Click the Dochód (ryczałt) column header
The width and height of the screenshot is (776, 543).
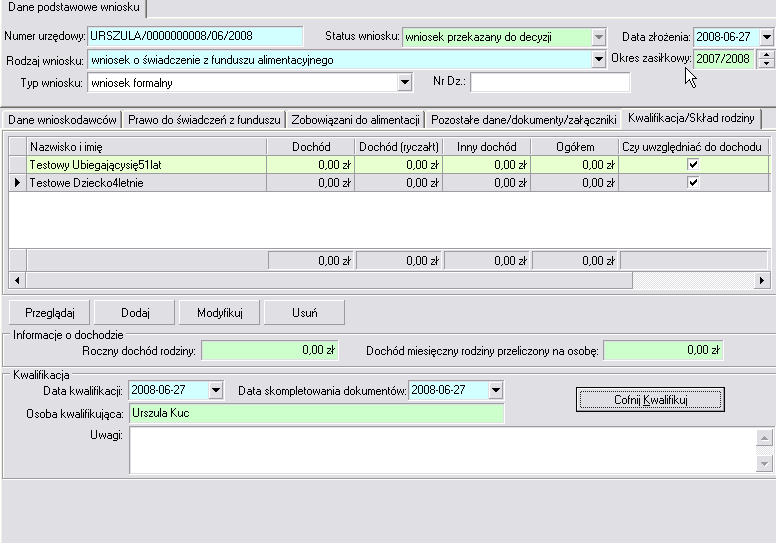[x=399, y=147]
